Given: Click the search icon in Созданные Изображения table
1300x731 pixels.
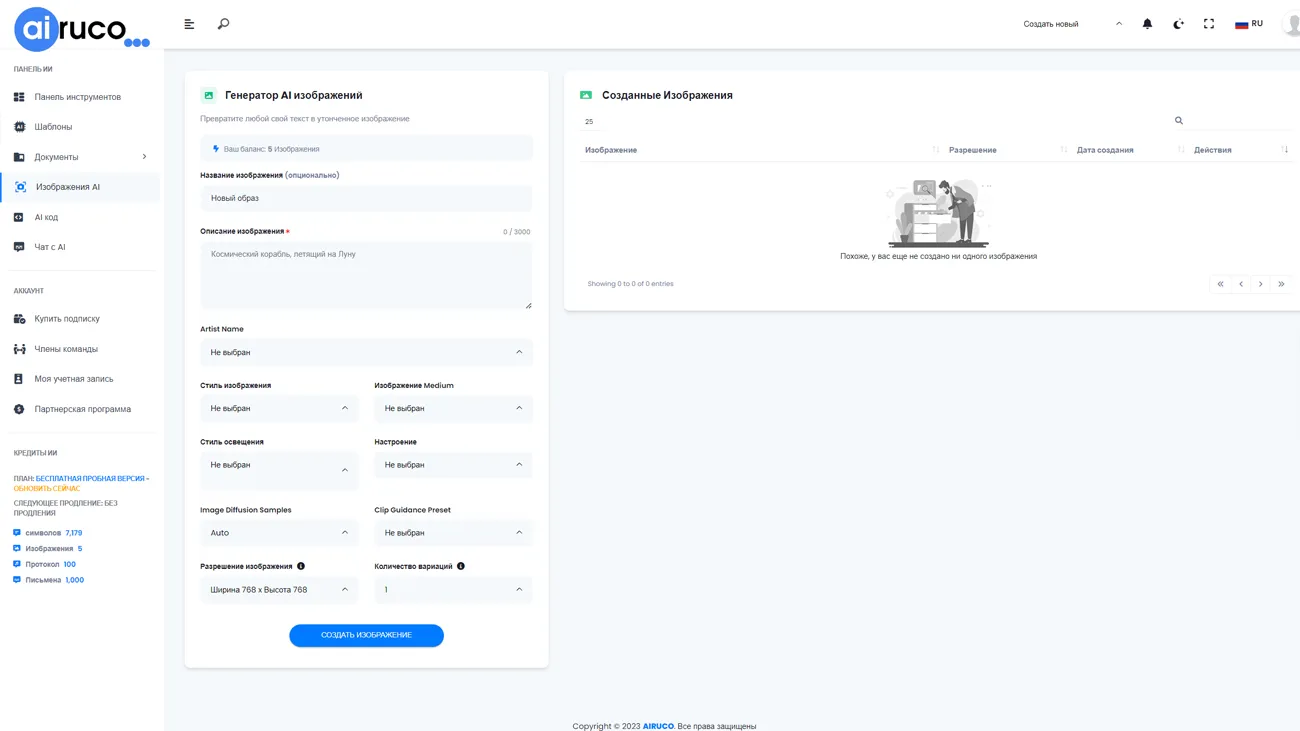Looking at the screenshot, I should [x=1178, y=121].
